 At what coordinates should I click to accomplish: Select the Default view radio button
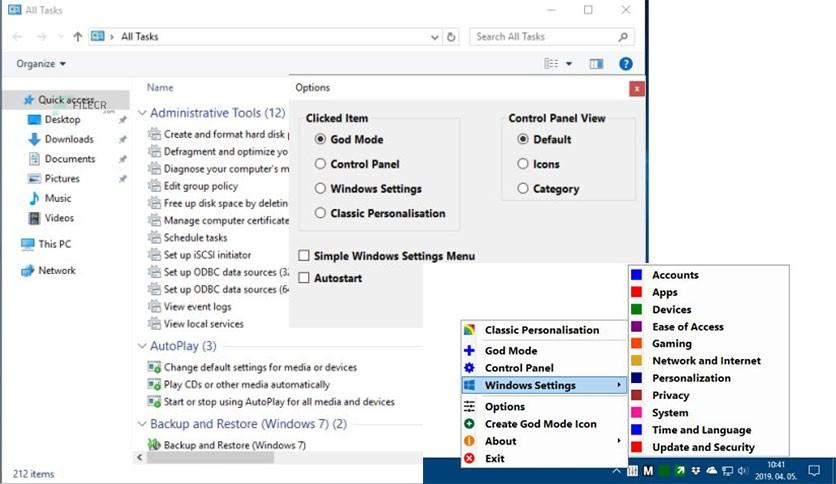click(523, 139)
